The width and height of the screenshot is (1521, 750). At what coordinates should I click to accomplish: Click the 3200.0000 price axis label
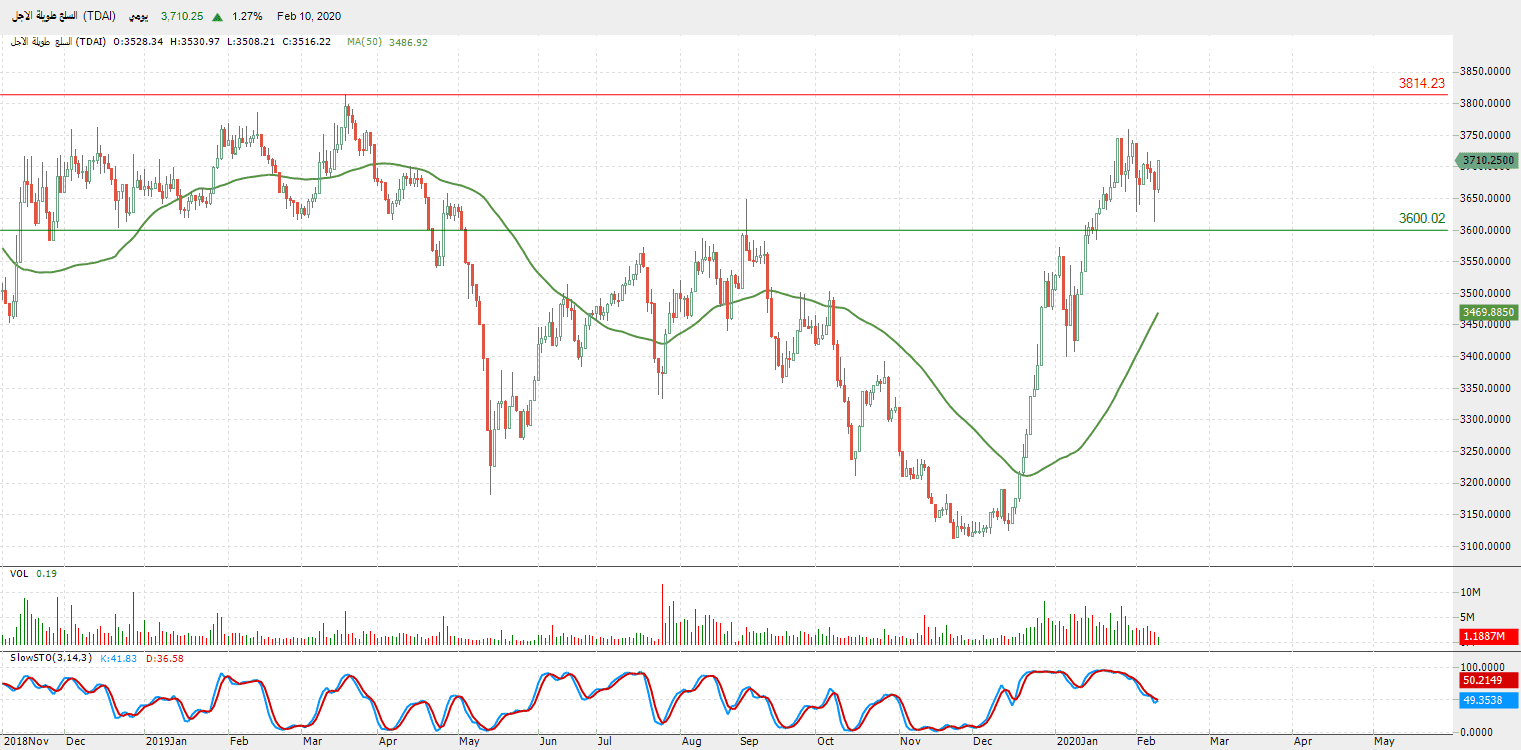tap(1485, 483)
